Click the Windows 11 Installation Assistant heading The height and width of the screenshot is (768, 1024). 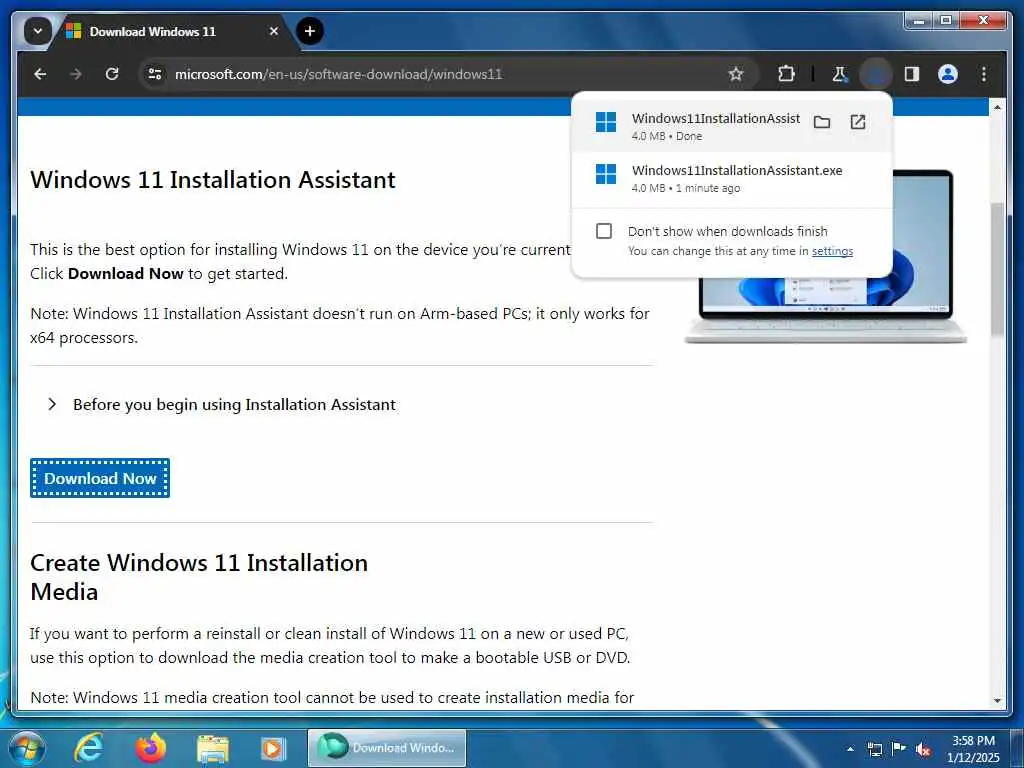pyautogui.click(x=213, y=180)
